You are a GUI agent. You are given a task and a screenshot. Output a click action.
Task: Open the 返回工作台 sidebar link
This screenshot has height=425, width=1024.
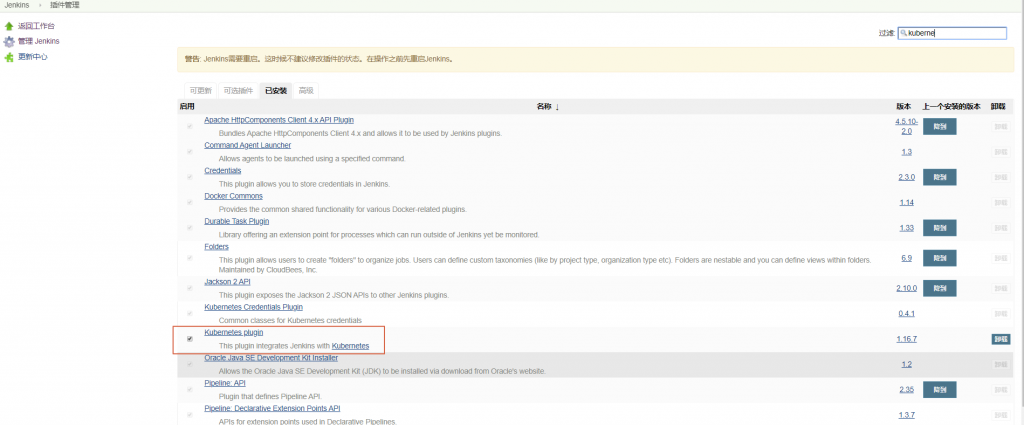tap(36, 26)
